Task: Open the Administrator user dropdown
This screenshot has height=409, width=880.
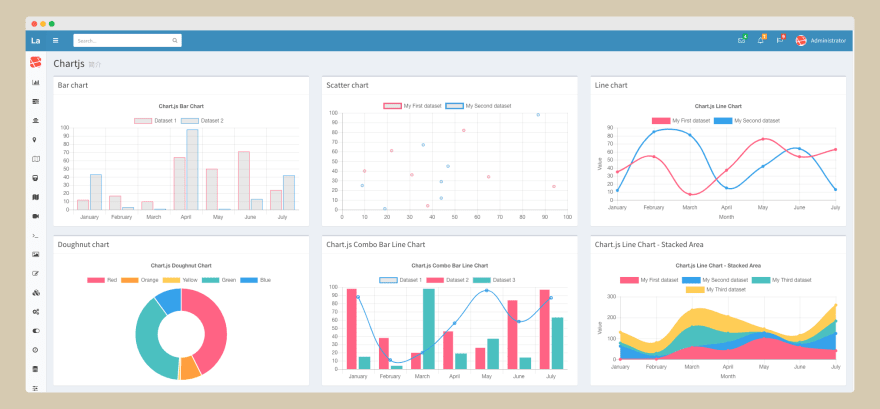Action: click(x=821, y=41)
